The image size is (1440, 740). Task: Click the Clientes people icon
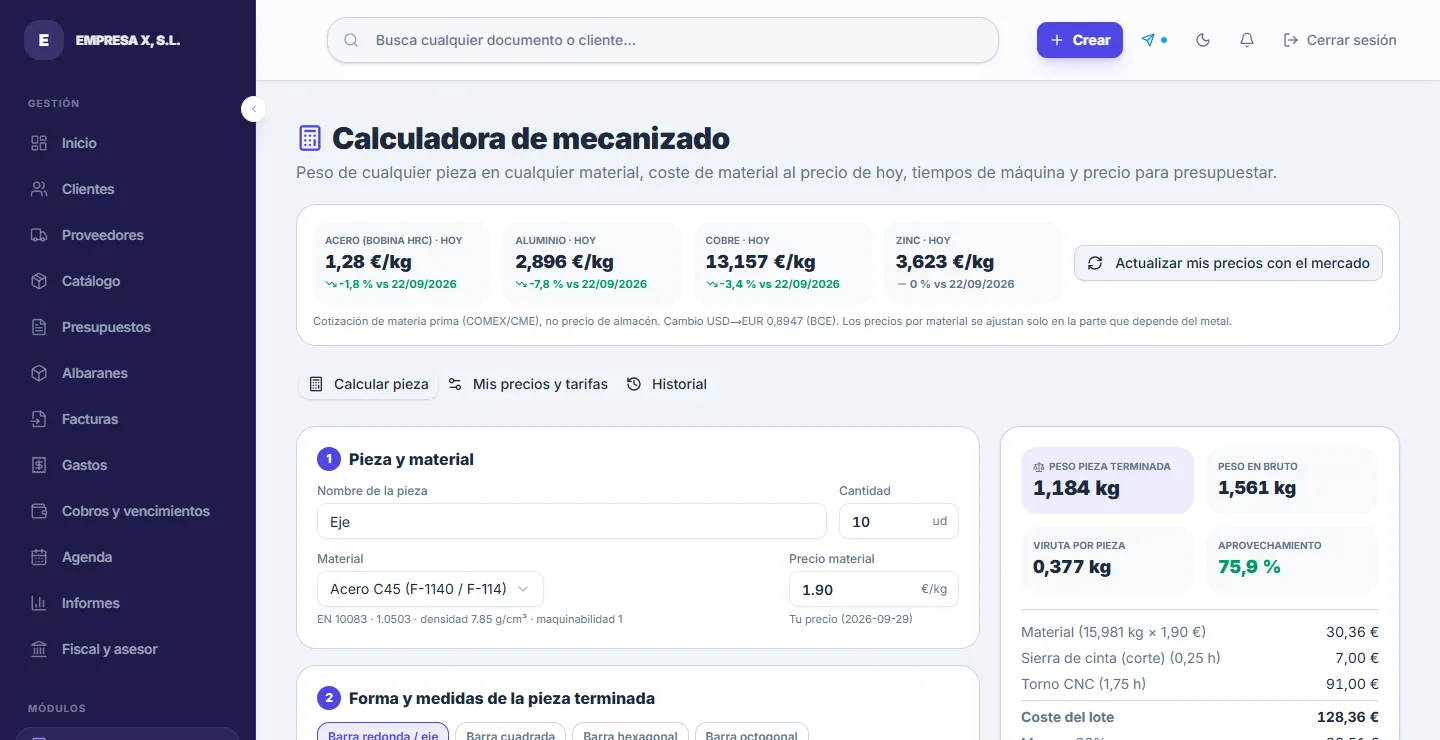coord(39,189)
